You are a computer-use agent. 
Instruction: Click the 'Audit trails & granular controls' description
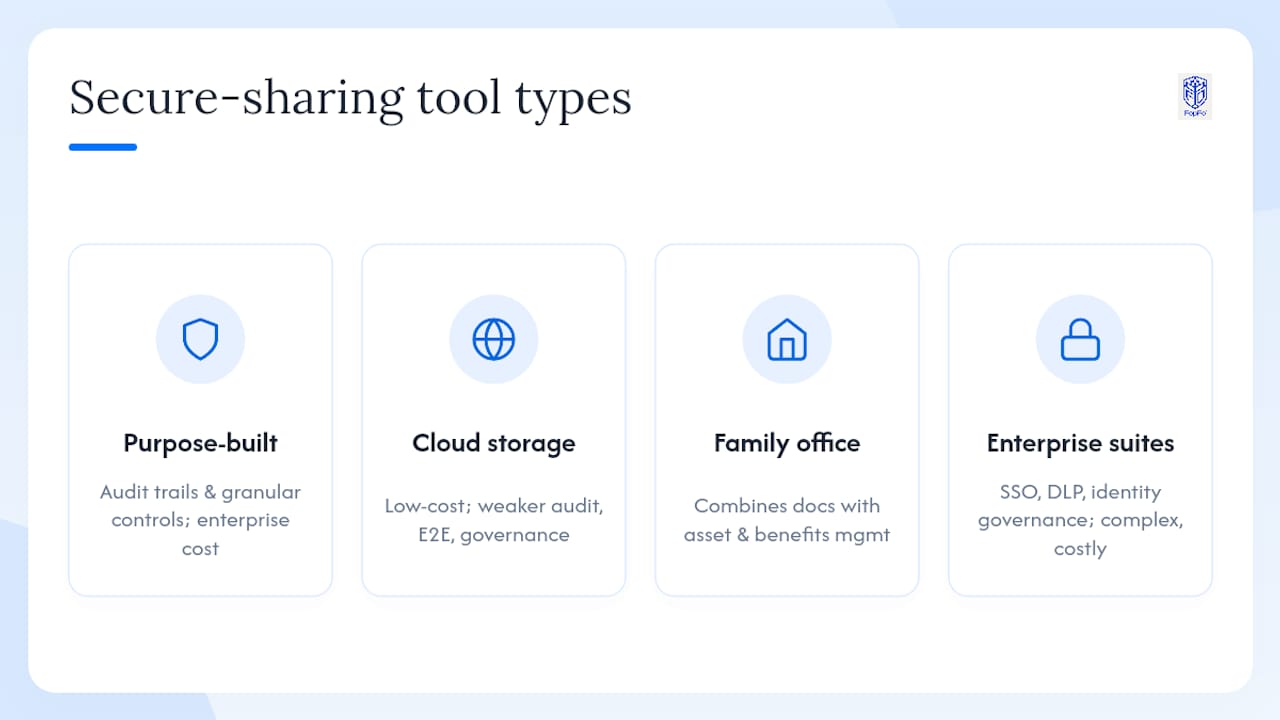(x=200, y=520)
